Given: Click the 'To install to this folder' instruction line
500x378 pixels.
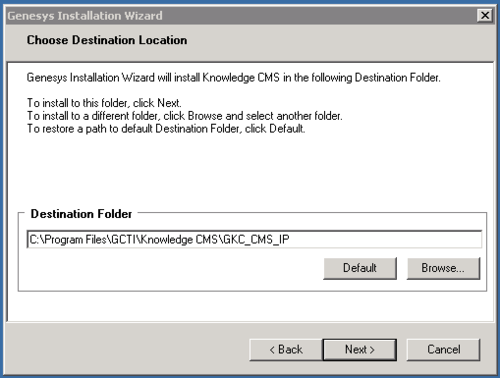Looking at the screenshot, I should 104,103.
